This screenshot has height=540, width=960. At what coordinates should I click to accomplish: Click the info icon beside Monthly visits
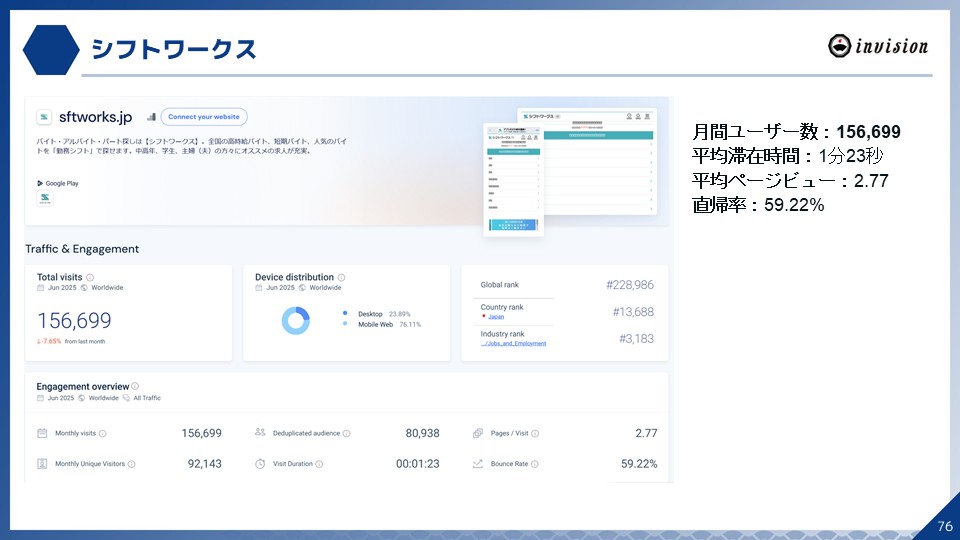click(x=103, y=433)
